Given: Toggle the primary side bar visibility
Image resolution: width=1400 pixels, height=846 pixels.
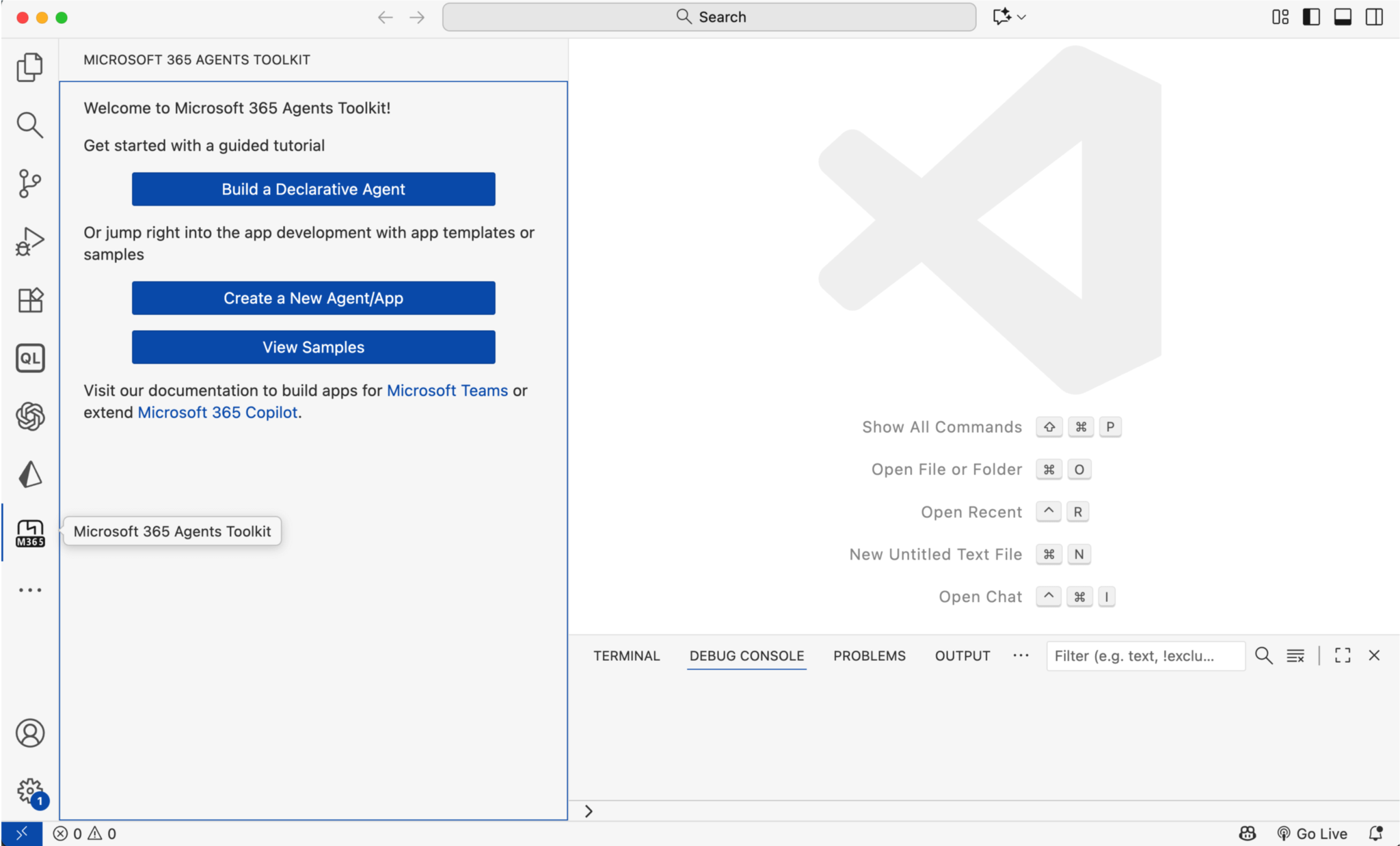Looking at the screenshot, I should click(x=1310, y=17).
